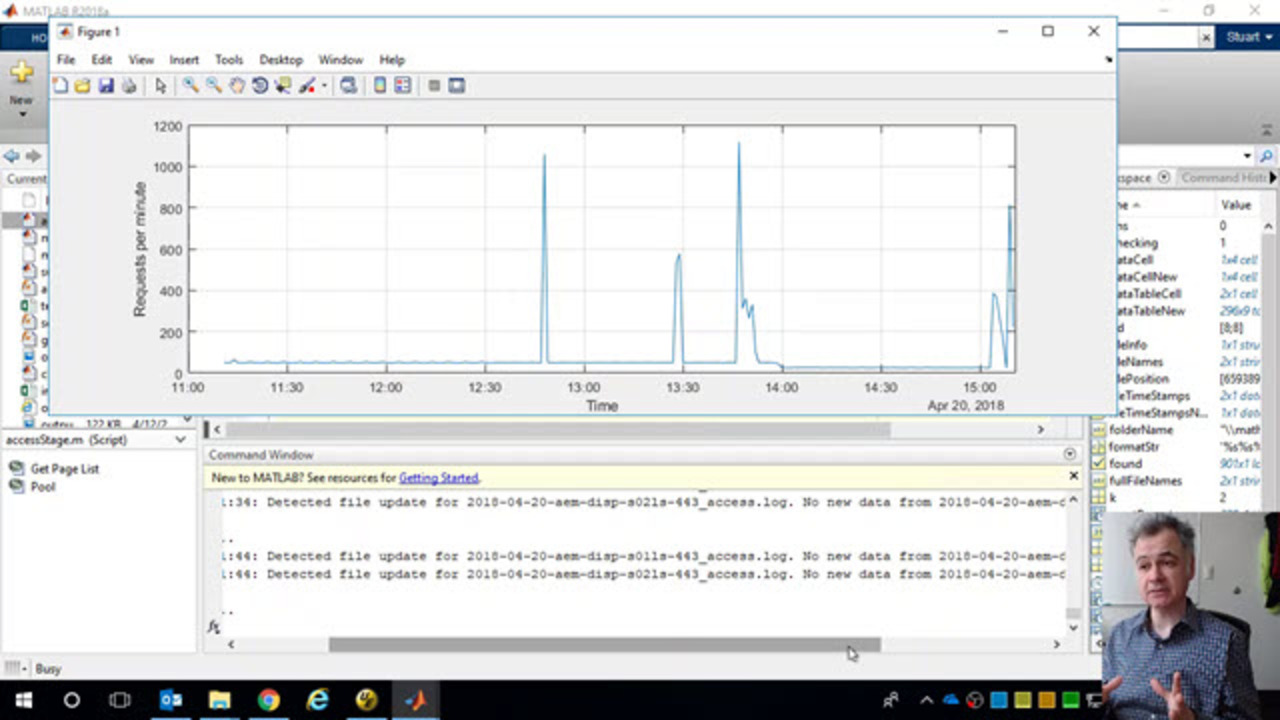Viewport: 1280px width, 720px height.
Task: Click the Print Figure icon
Action: [129, 86]
